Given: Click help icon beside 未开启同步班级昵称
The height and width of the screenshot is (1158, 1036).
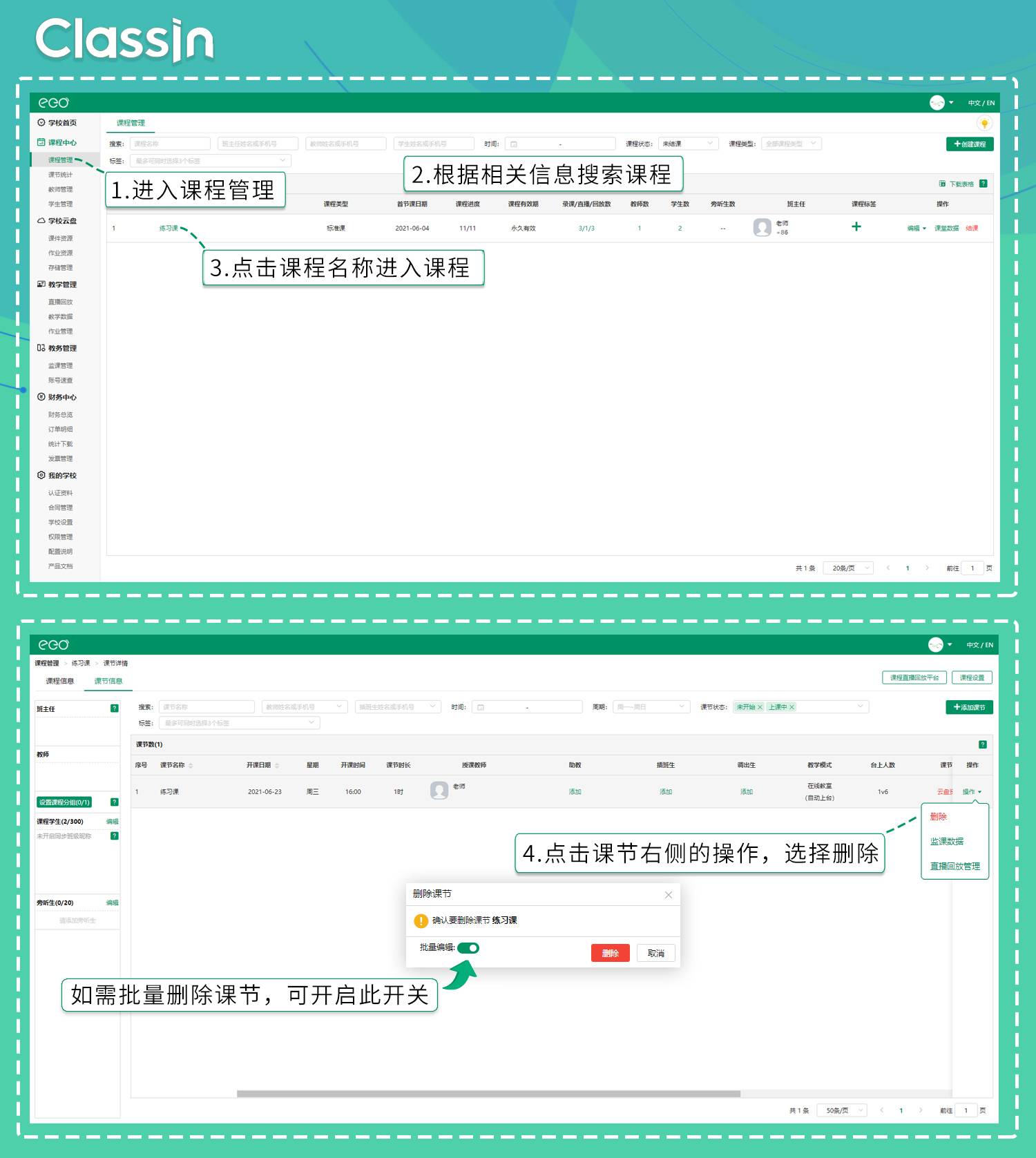Looking at the screenshot, I should pyautogui.click(x=115, y=836).
